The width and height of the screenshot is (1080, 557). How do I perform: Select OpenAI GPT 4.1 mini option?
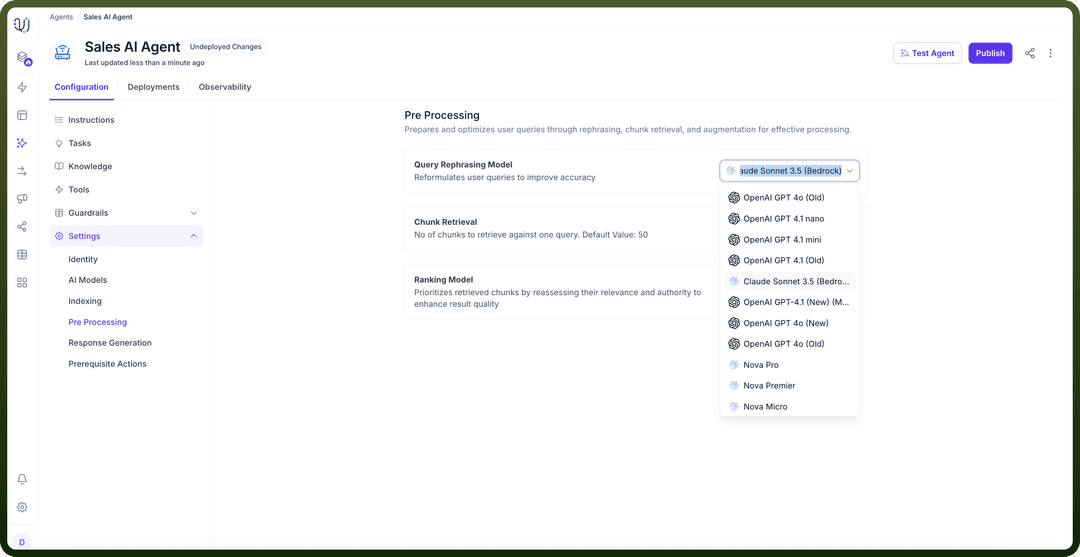789,240
